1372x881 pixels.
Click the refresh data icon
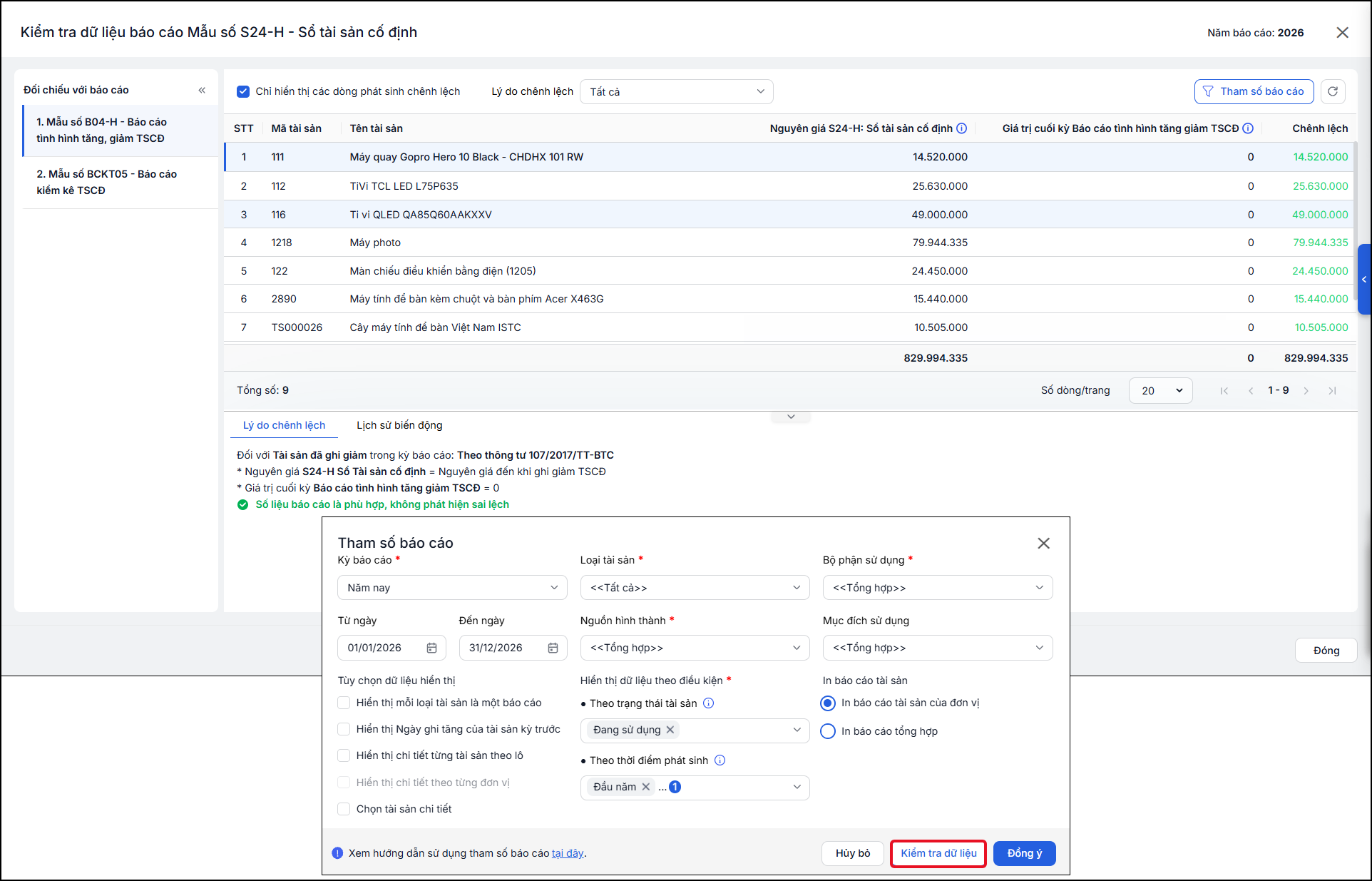[1333, 91]
